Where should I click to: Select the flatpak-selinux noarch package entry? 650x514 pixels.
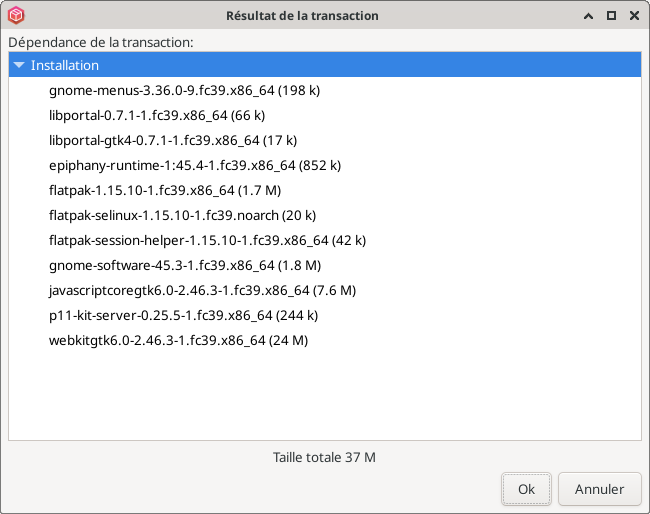click(x=182, y=216)
